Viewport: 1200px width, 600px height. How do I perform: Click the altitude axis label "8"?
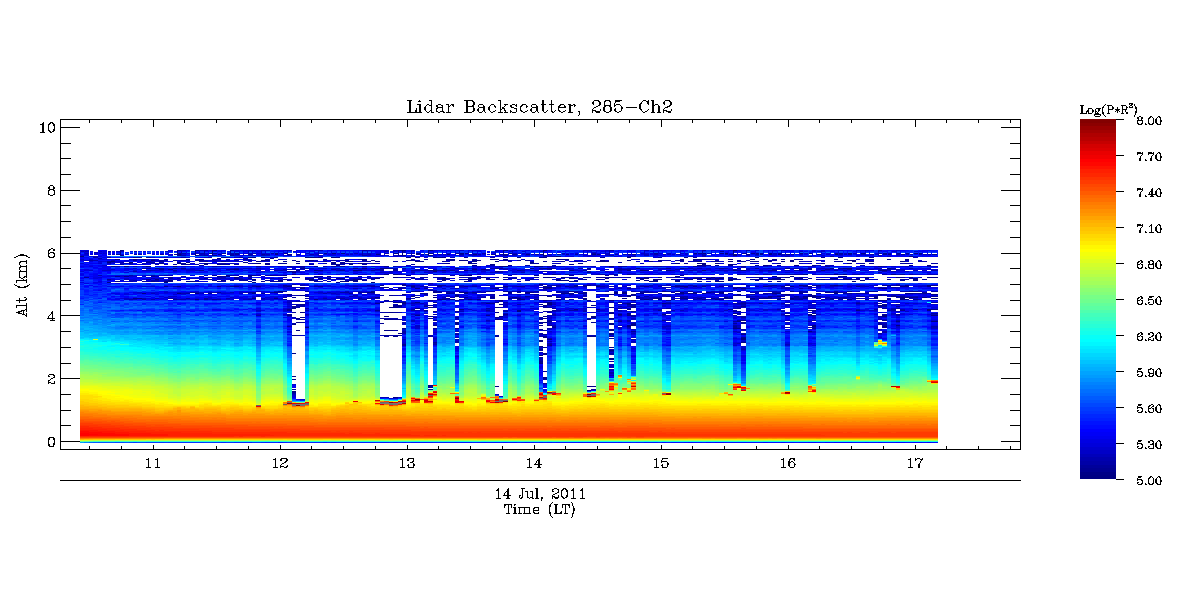click(x=49, y=190)
